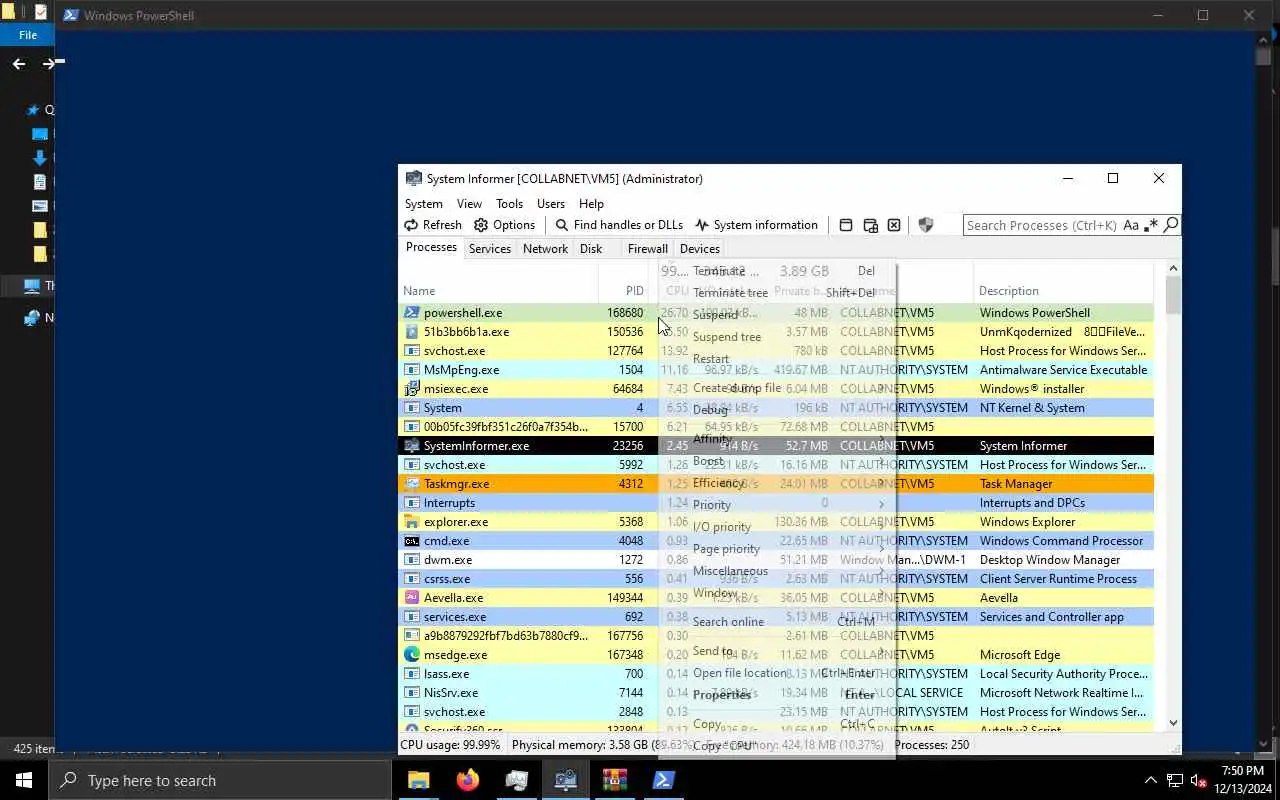Viewport: 1280px width, 800px height.
Task: Open File Explorer from the taskbar
Action: tap(419, 780)
